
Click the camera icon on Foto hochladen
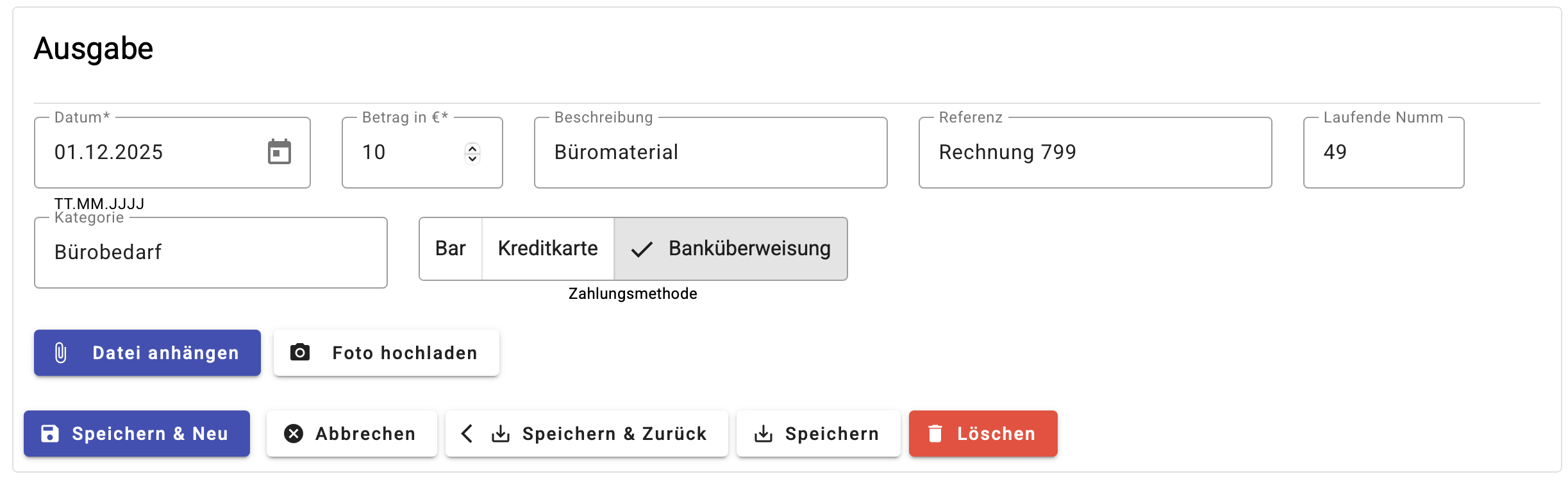300,352
